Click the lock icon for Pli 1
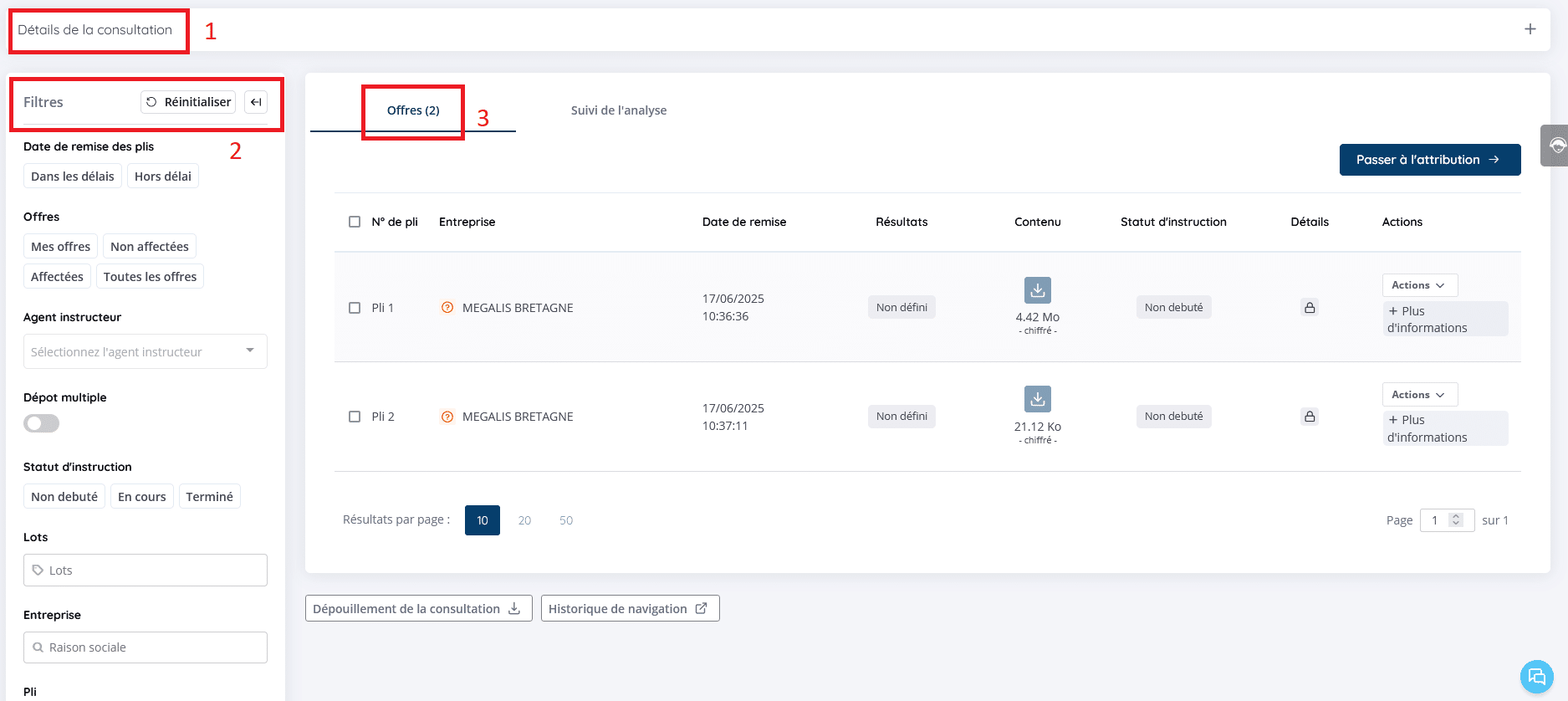The width and height of the screenshot is (1568, 701). click(1310, 308)
